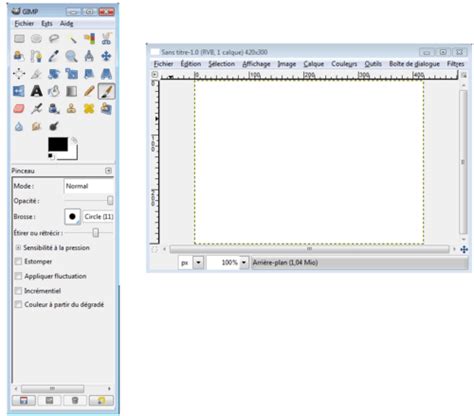Screen dimensions: 474x416
Task: Open the px unit dropdown
Action: coord(198,263)
